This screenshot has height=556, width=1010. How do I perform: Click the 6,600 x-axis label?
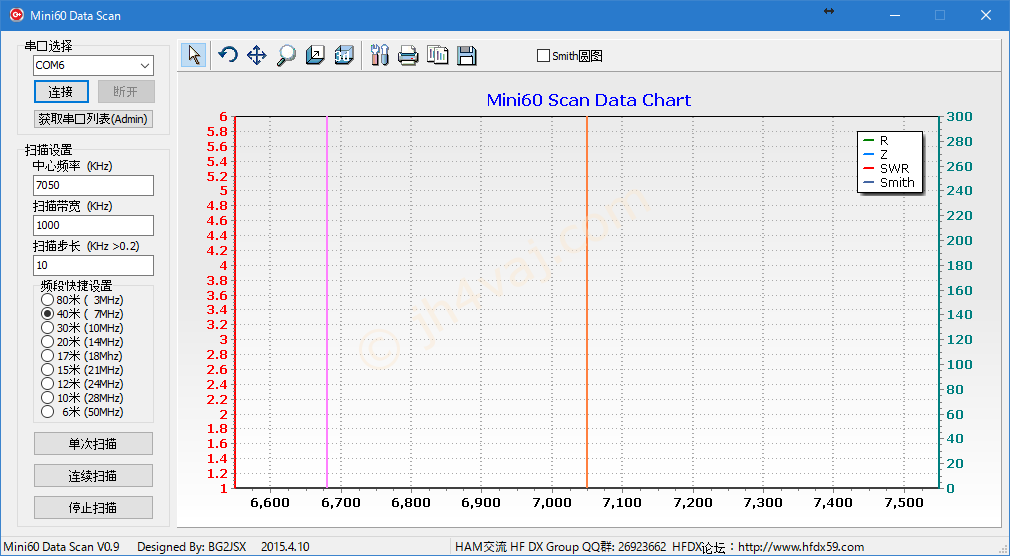coord(269,503)
